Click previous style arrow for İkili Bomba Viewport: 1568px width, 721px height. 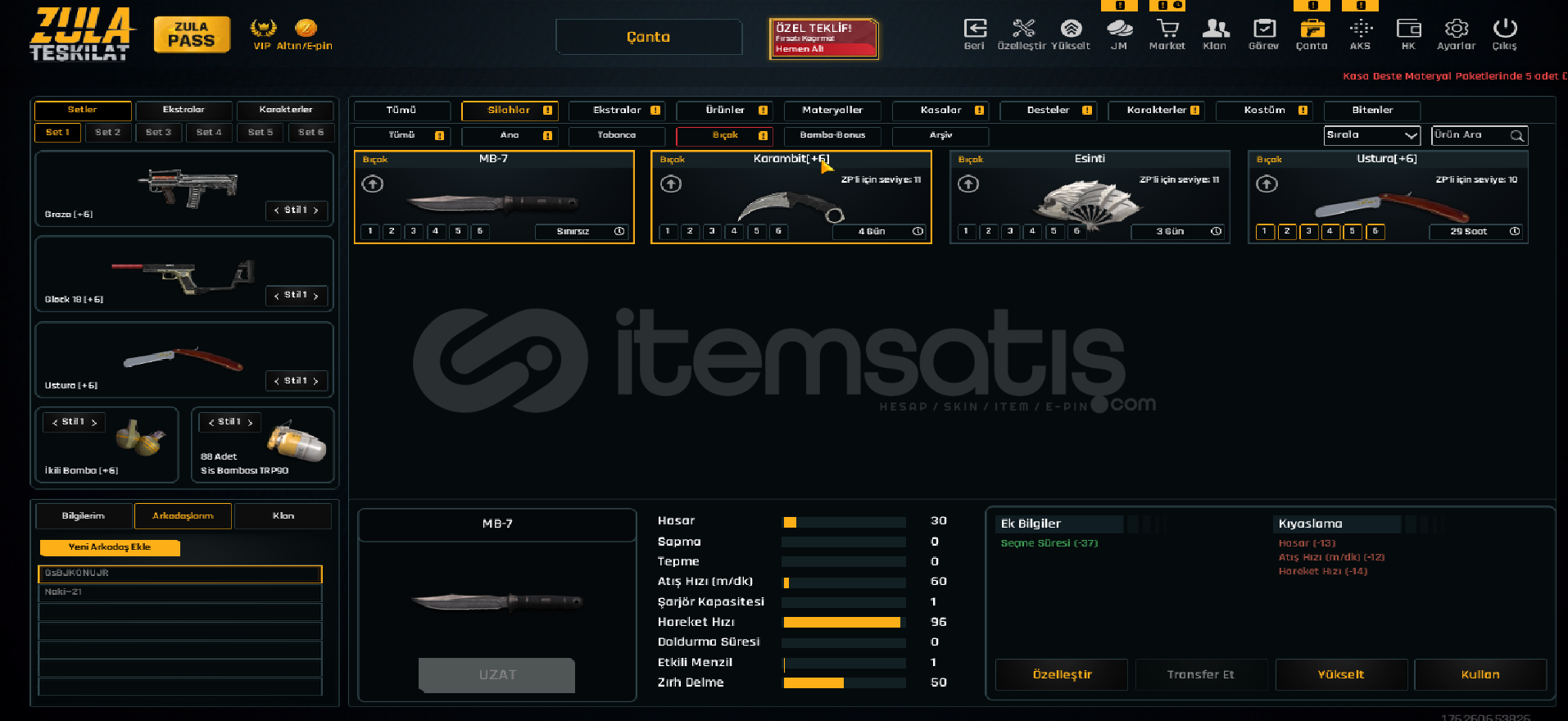pos(55,423)
